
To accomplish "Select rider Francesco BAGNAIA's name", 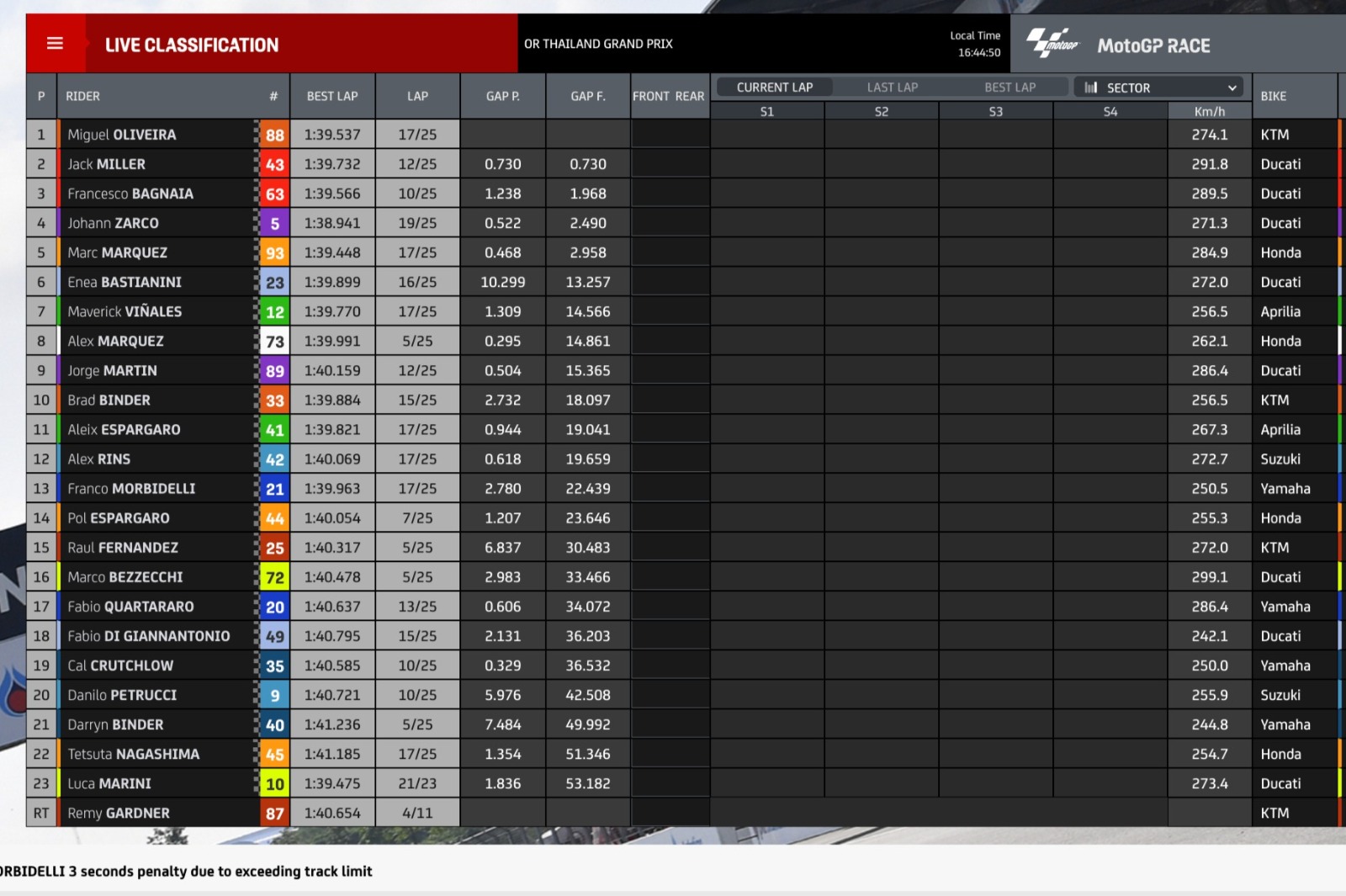I will coord(130,194).
